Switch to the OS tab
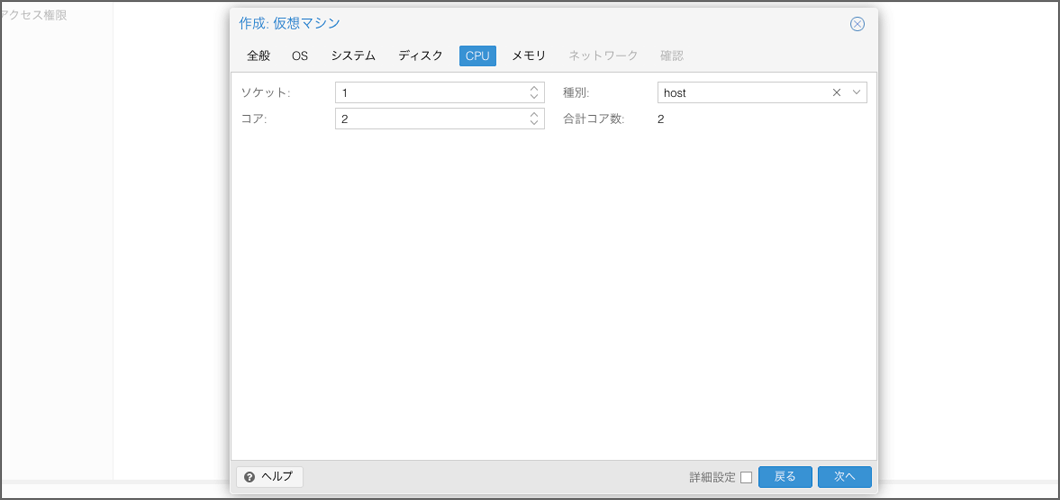The height and width of the screenshot is (500, 1060). coord(300,56)
